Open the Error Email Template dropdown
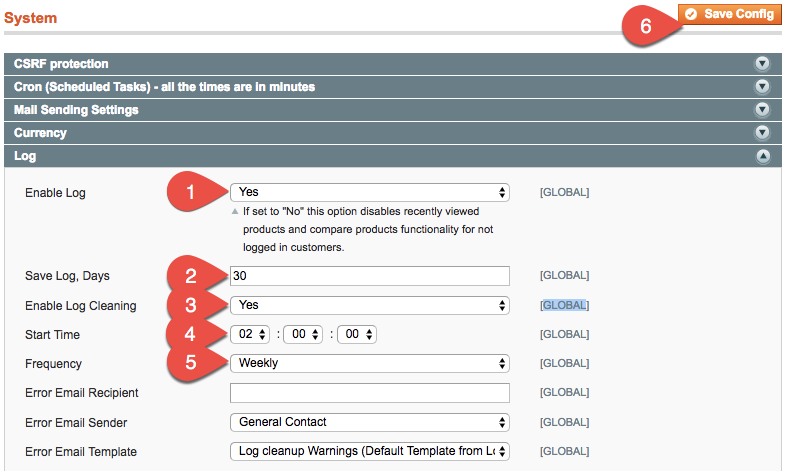Image resolution: width=789 pixels, height=471 pixels. (x=369, y=451)
